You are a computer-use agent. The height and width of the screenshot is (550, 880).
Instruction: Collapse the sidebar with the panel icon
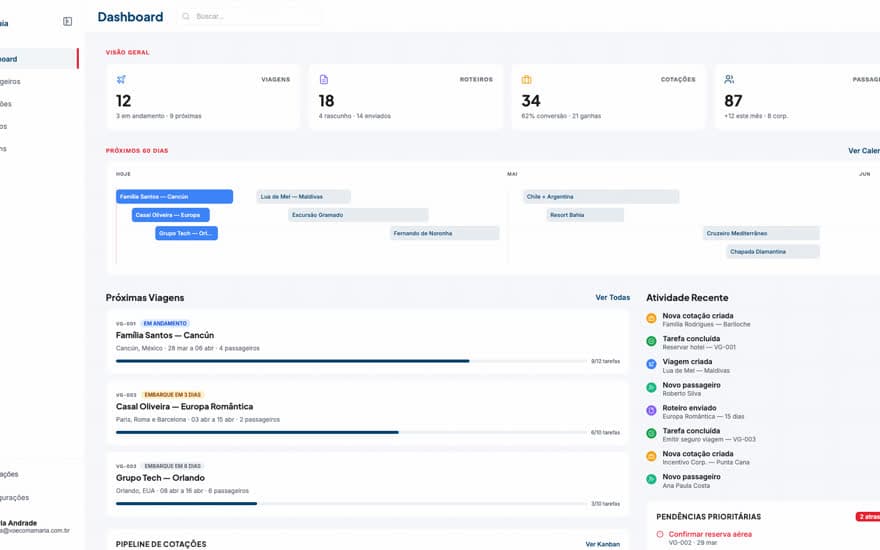[x=67, y=21]
